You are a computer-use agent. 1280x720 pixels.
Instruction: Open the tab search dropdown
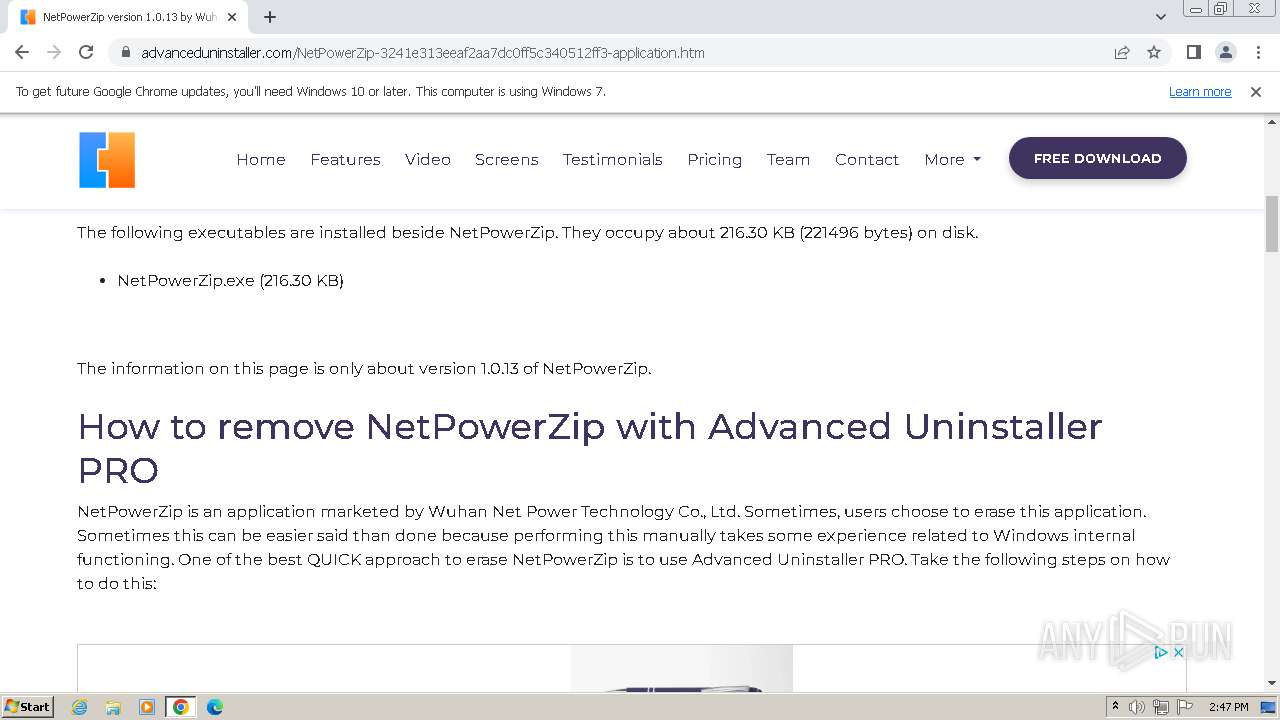coord(1161,17)
